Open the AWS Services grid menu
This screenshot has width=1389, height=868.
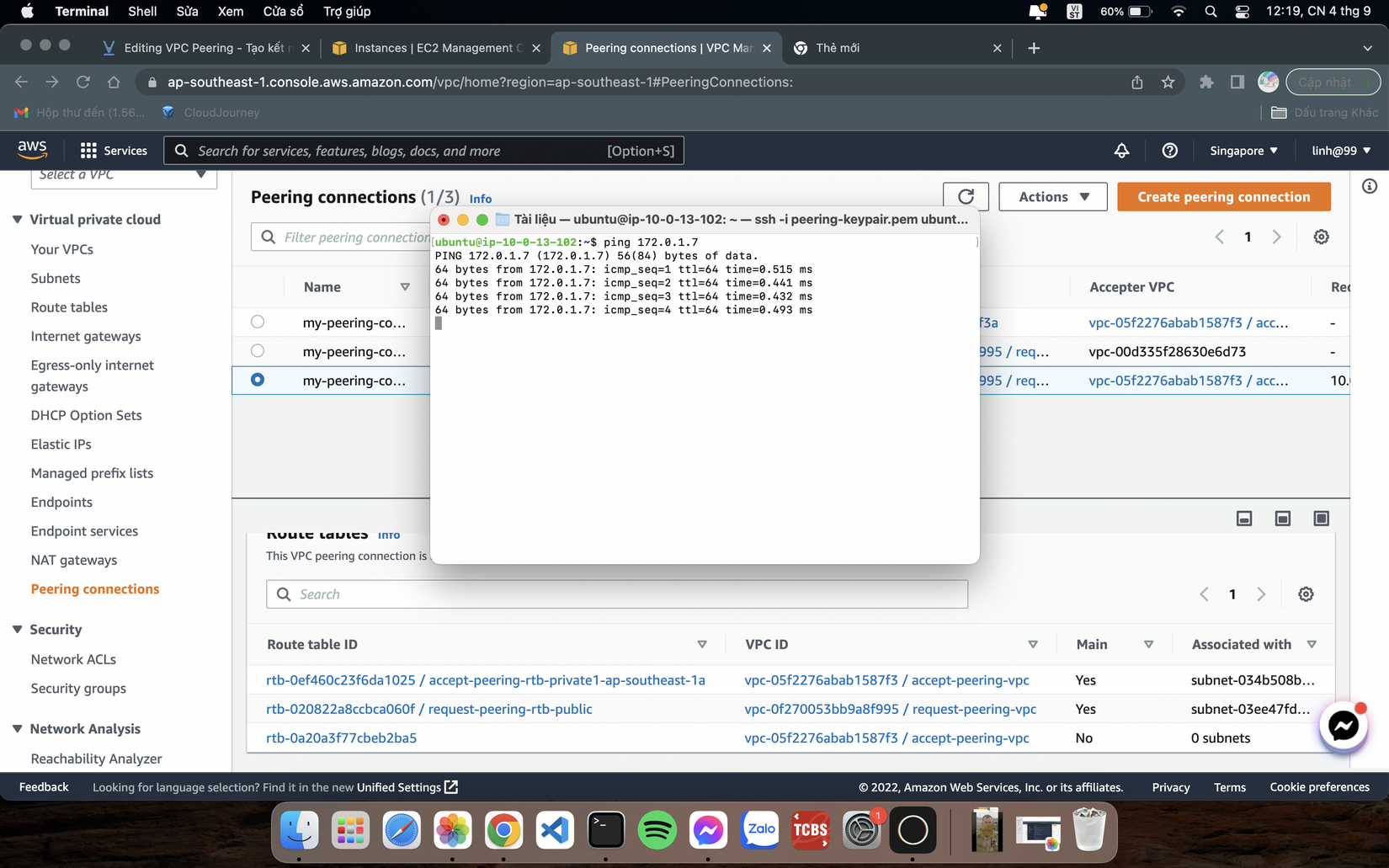pyautogui.click(x=113, y=151)
